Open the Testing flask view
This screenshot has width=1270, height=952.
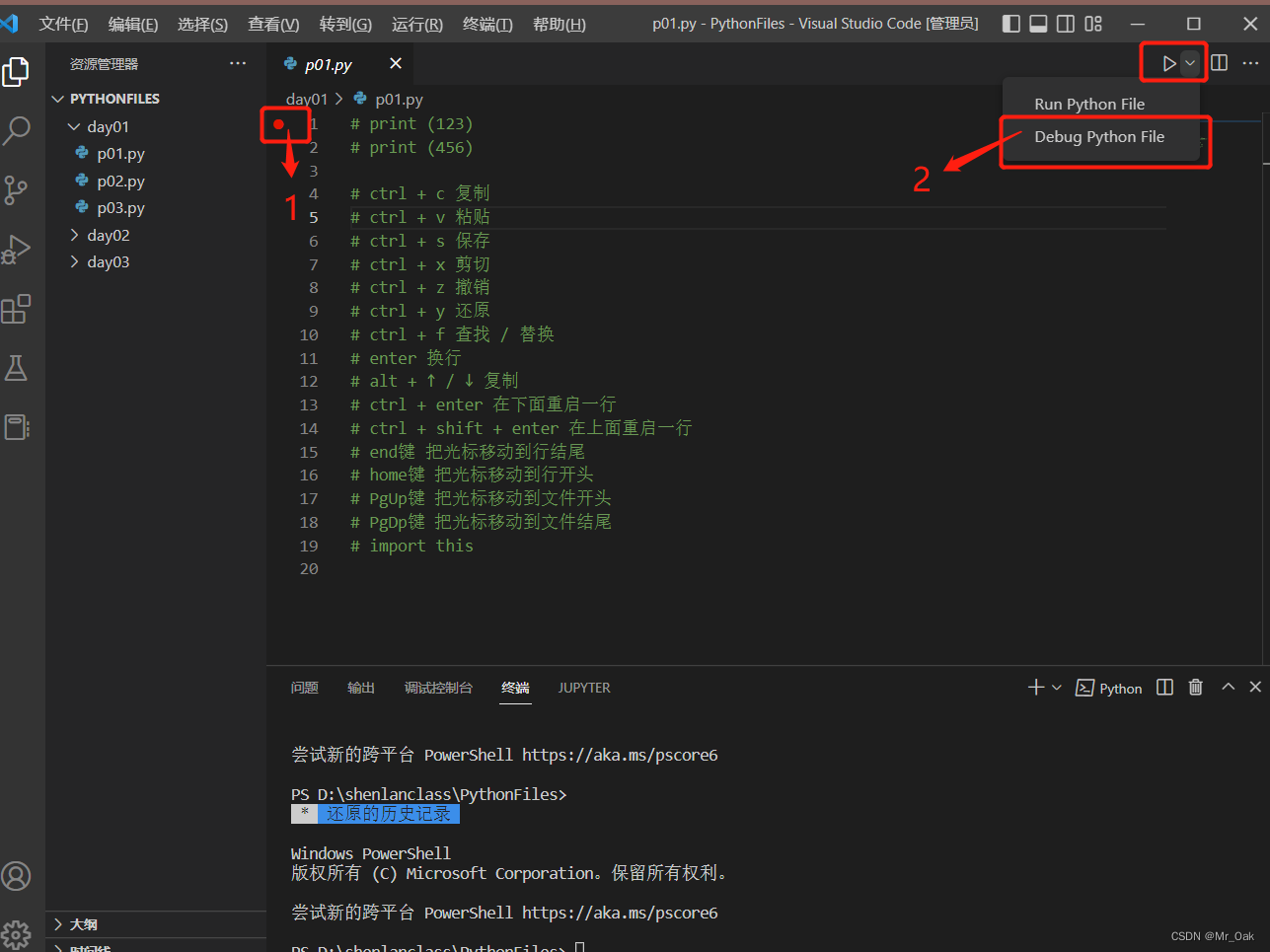tap(17, 368)
